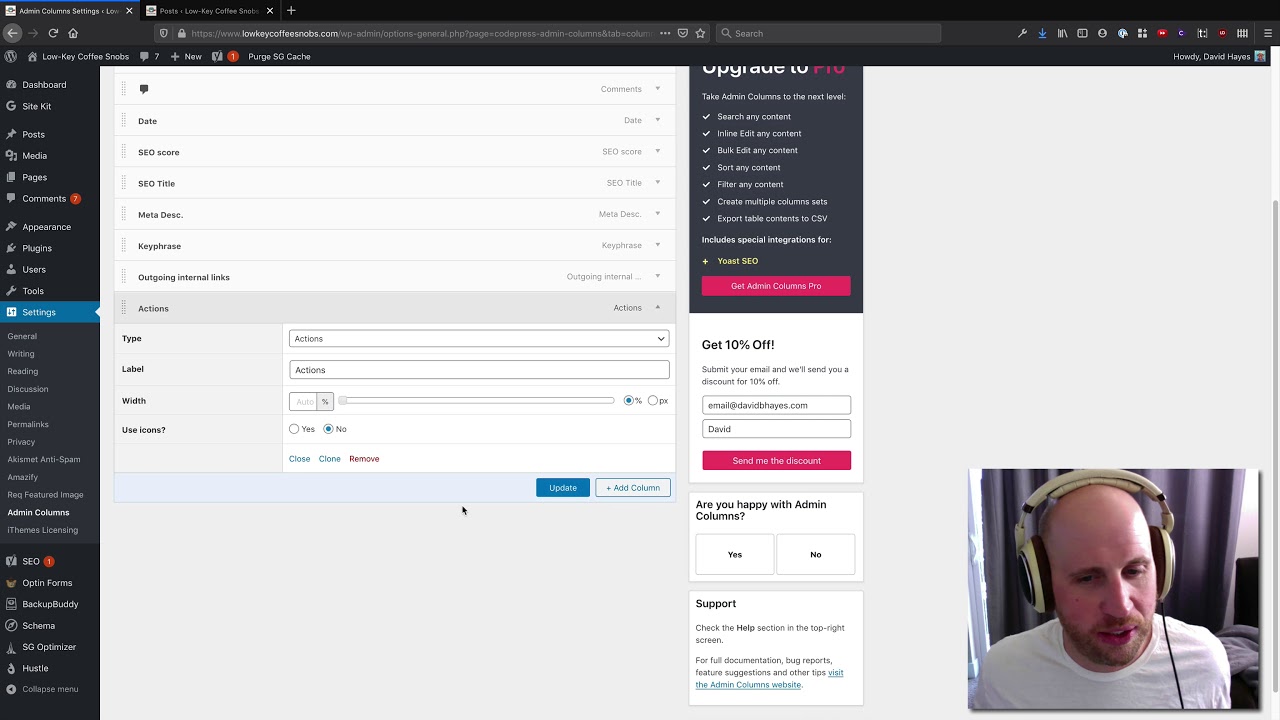Answer No to happy with Admin Columns
This screenshot has height=720, width=1280.
(x=816, y=554)
